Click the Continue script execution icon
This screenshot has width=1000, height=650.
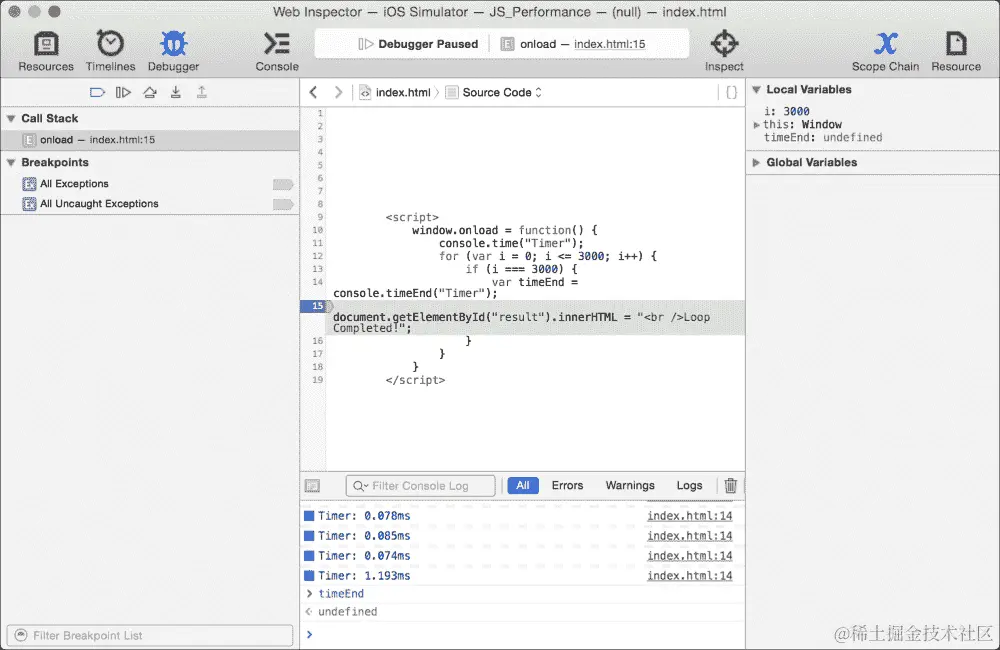(x=122, y=91)
